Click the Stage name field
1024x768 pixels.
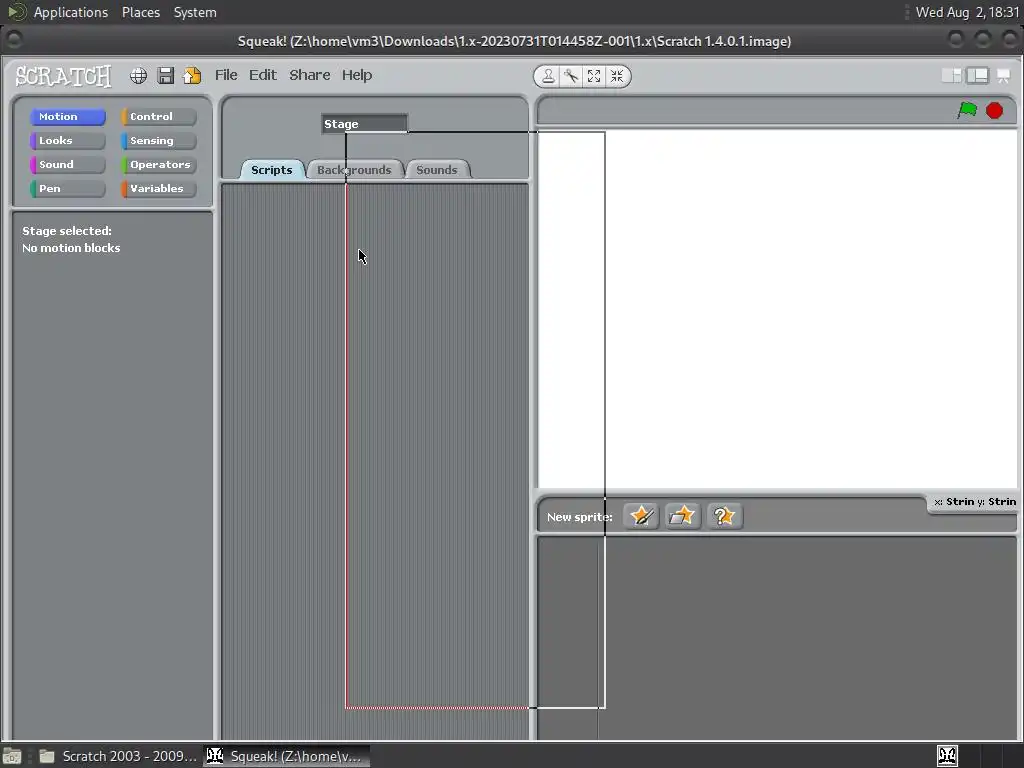click(x=364, y=124)
